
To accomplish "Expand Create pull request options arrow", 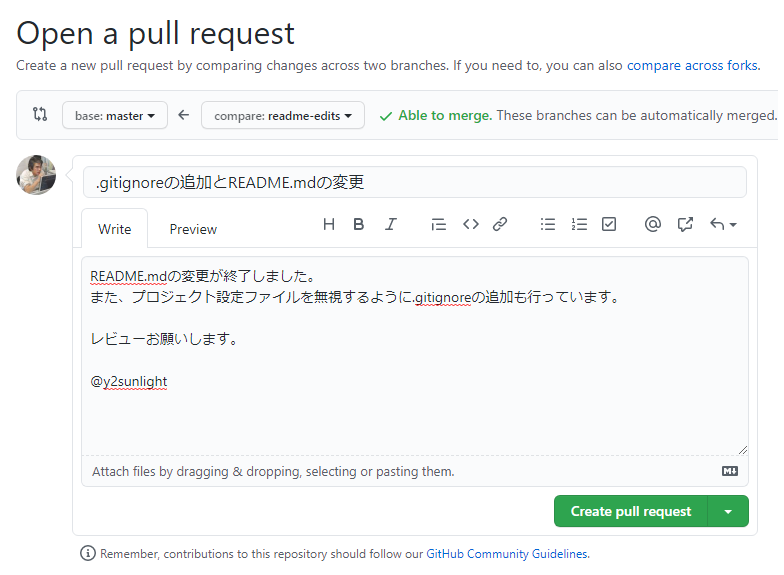I will pyautogui.click(x=728, y=511).
